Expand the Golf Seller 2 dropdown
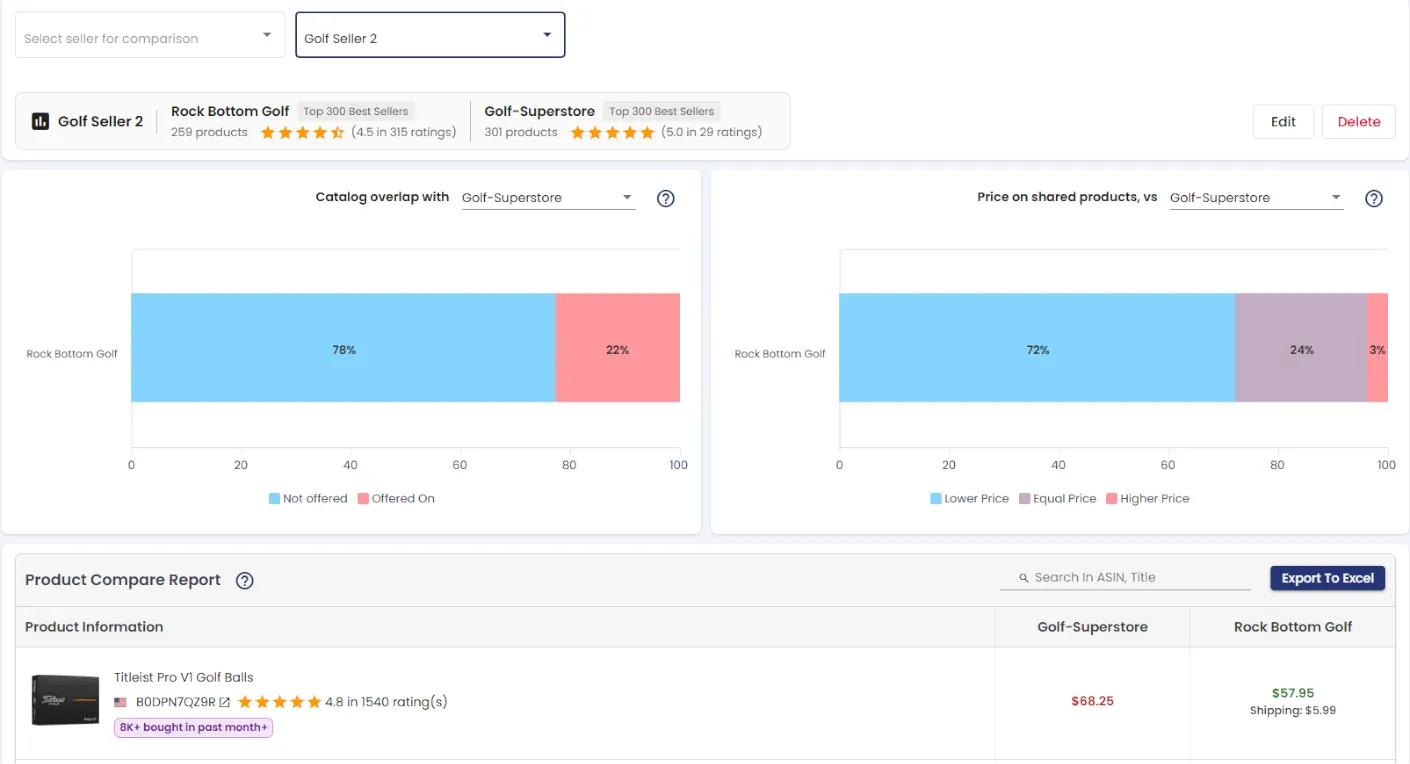 (430, 35)
